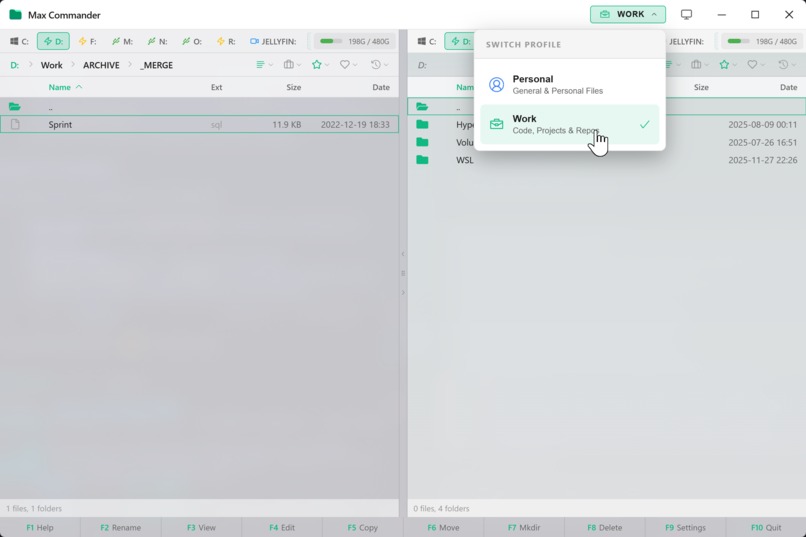Switch left panel to drive D:
The height and width of the screenshot is (537, 806).
(53, 41)
